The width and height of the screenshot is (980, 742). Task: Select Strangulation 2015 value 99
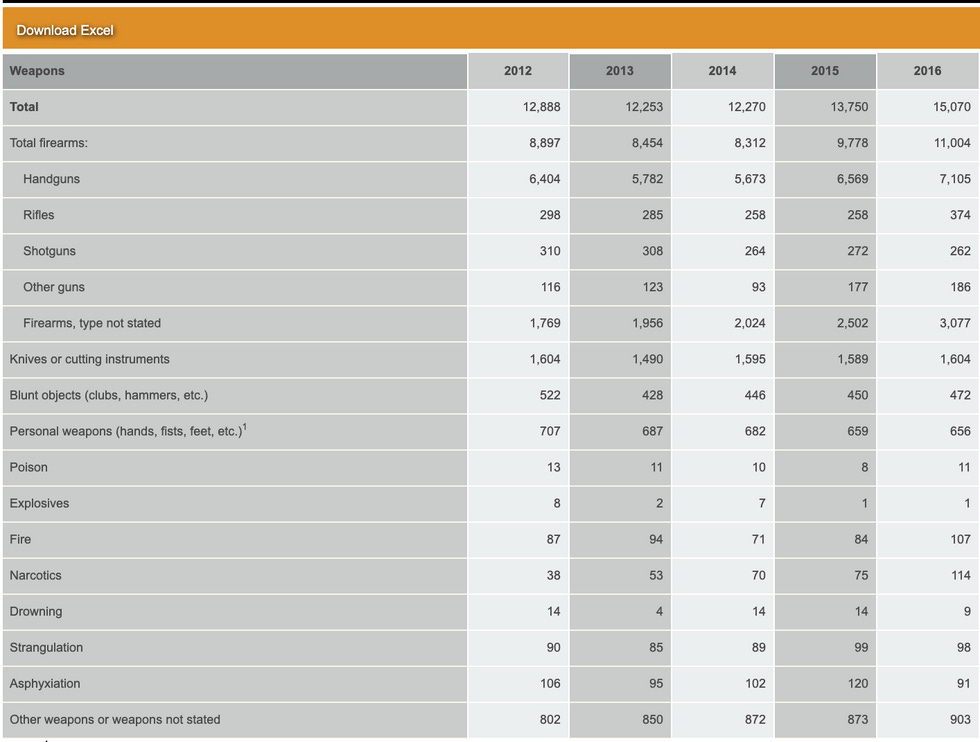[x=861, y=648]
